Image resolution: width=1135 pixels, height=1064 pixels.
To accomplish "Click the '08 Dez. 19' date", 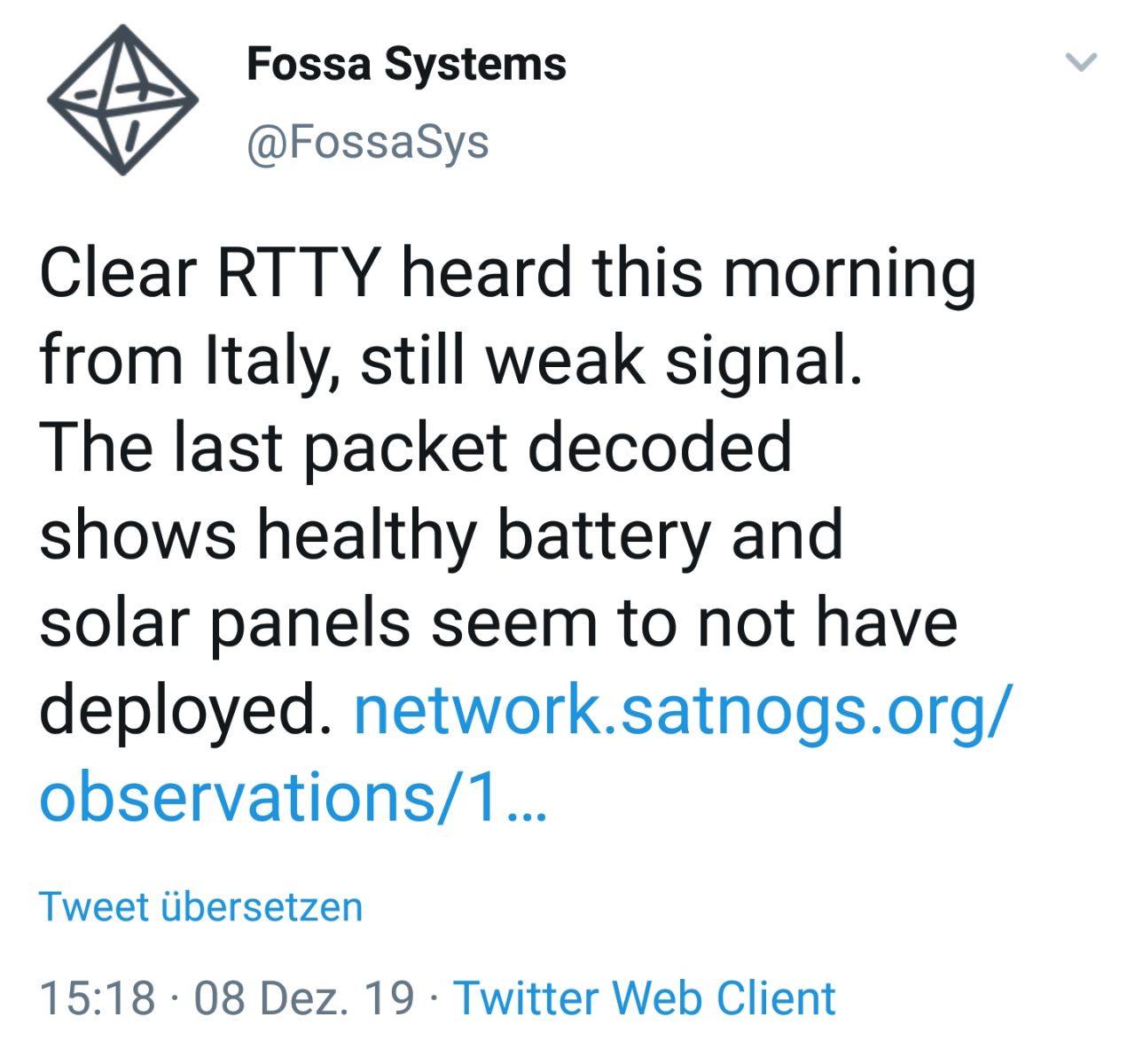I will click(304, 997).
